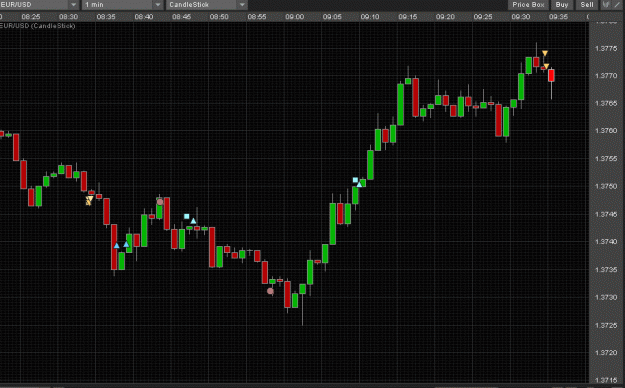Click the 1.3775 price axis label
Image resolution: width=625 pixels, height=388 pixels.
pyautogui.click(x=606, y=49)
